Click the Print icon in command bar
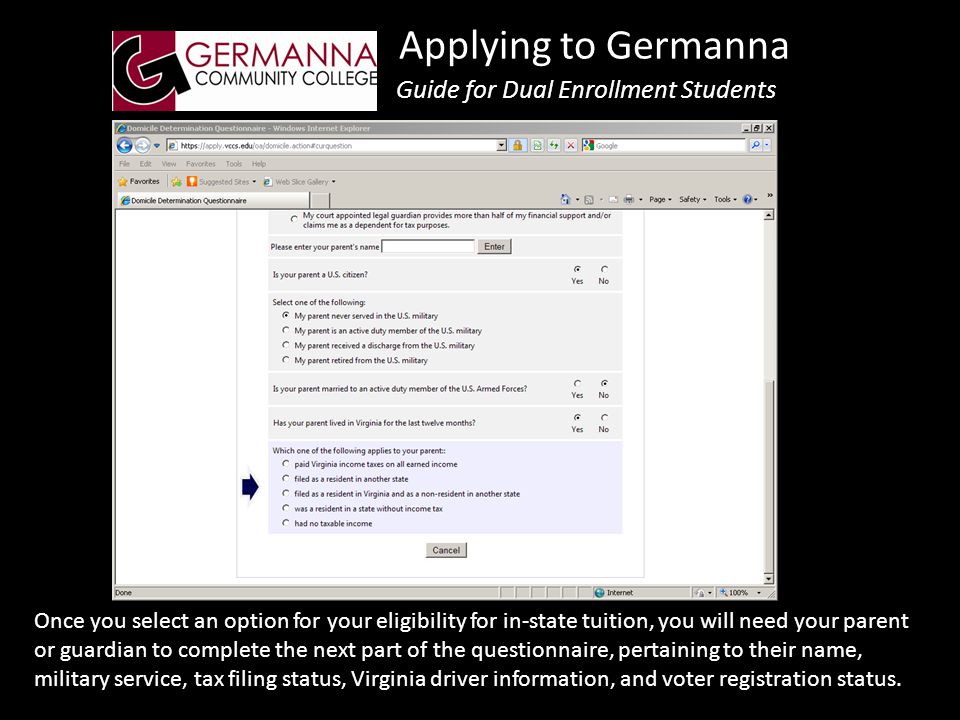Viewport: 960px width, 720px height. [x=629, y=200]
